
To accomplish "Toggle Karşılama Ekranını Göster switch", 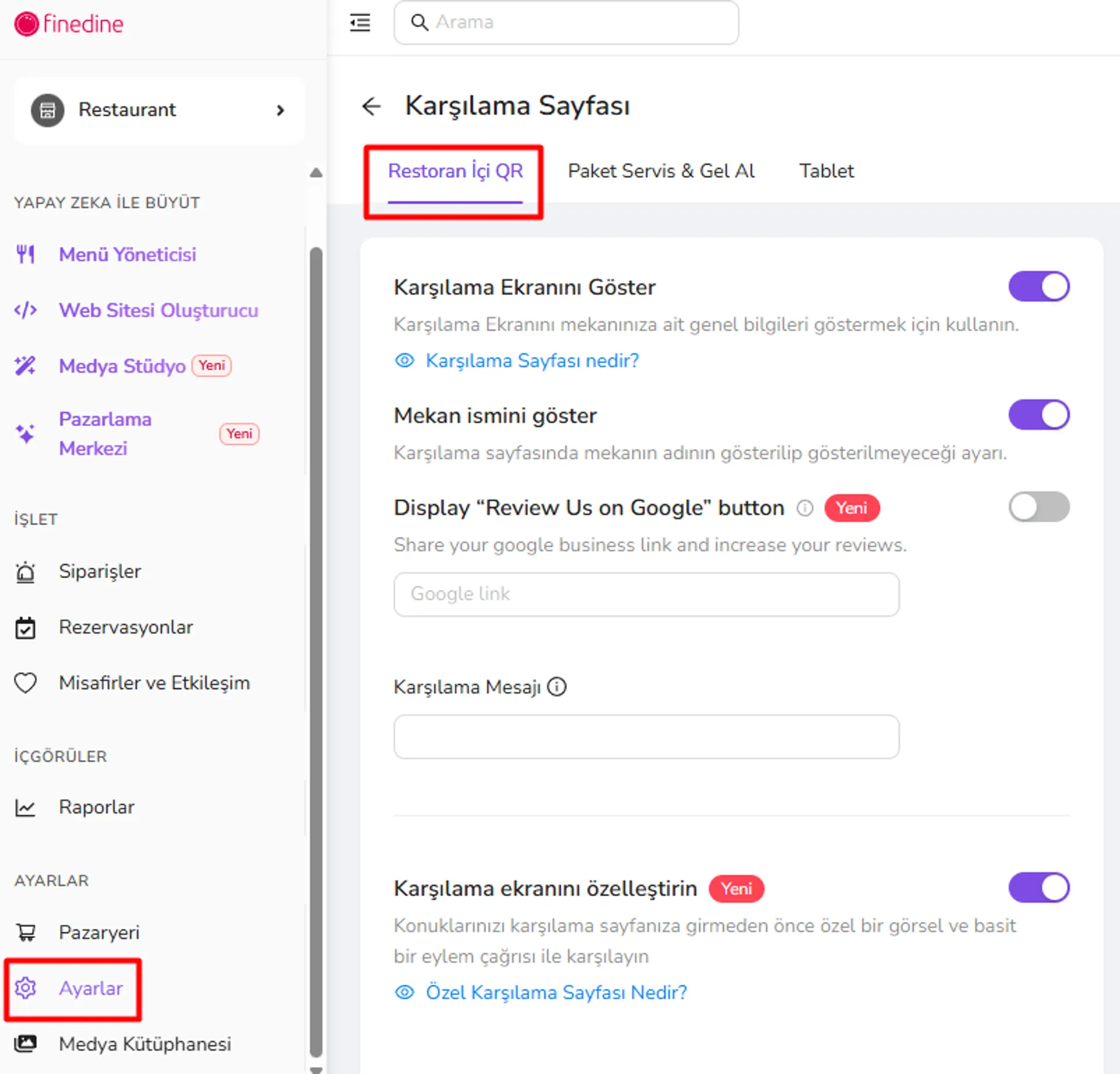I will click(1039, 286).
